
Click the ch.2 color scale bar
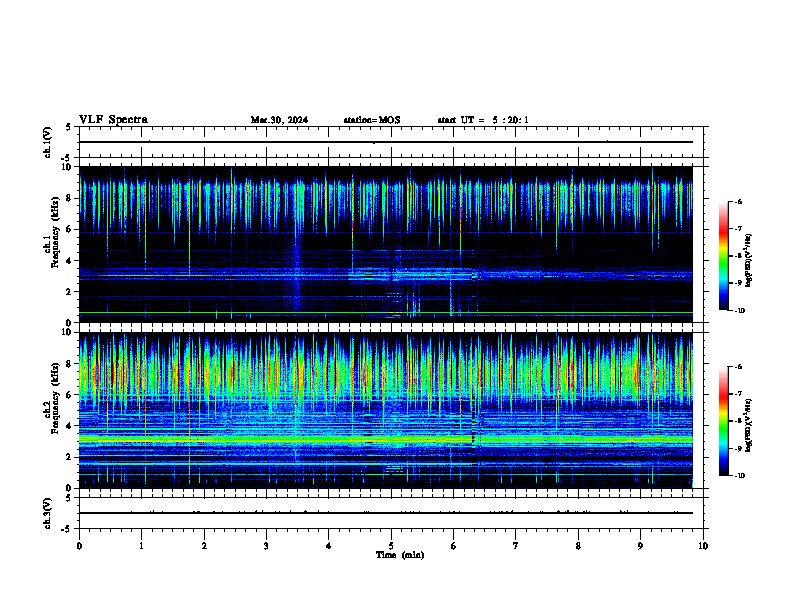click(x=724, y=421)
